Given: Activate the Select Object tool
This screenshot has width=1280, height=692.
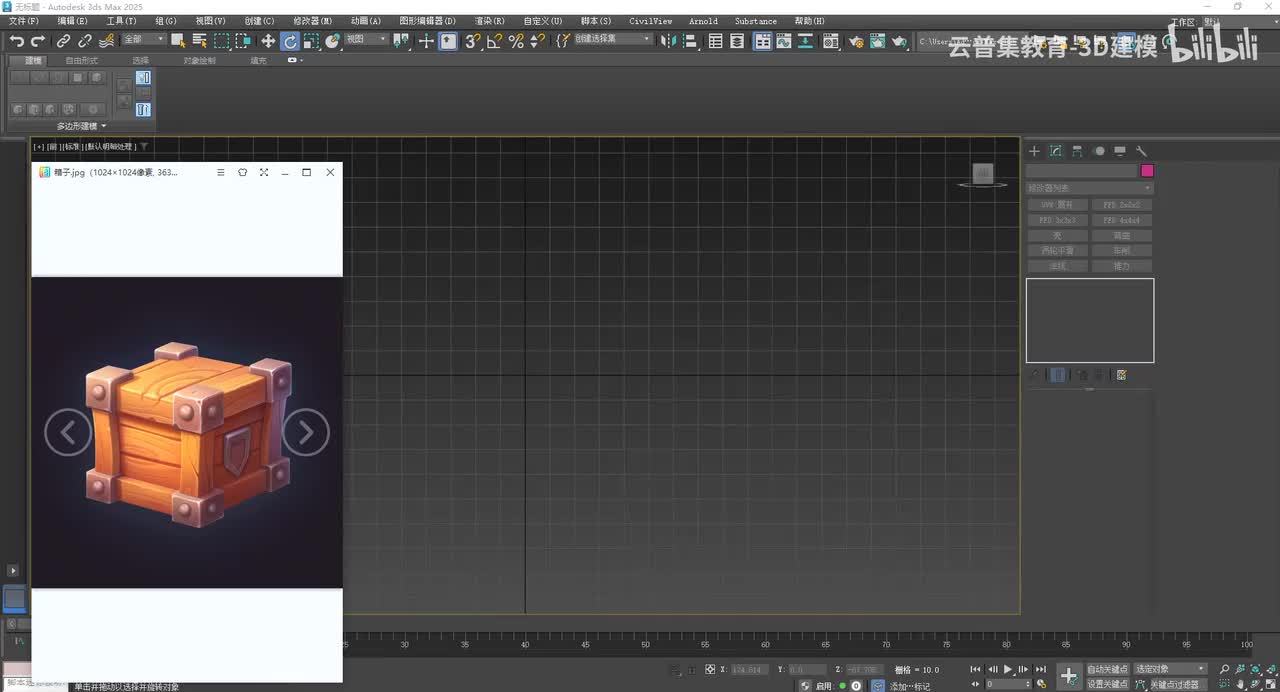Looking at the screenshot, I should pos(179,41).
